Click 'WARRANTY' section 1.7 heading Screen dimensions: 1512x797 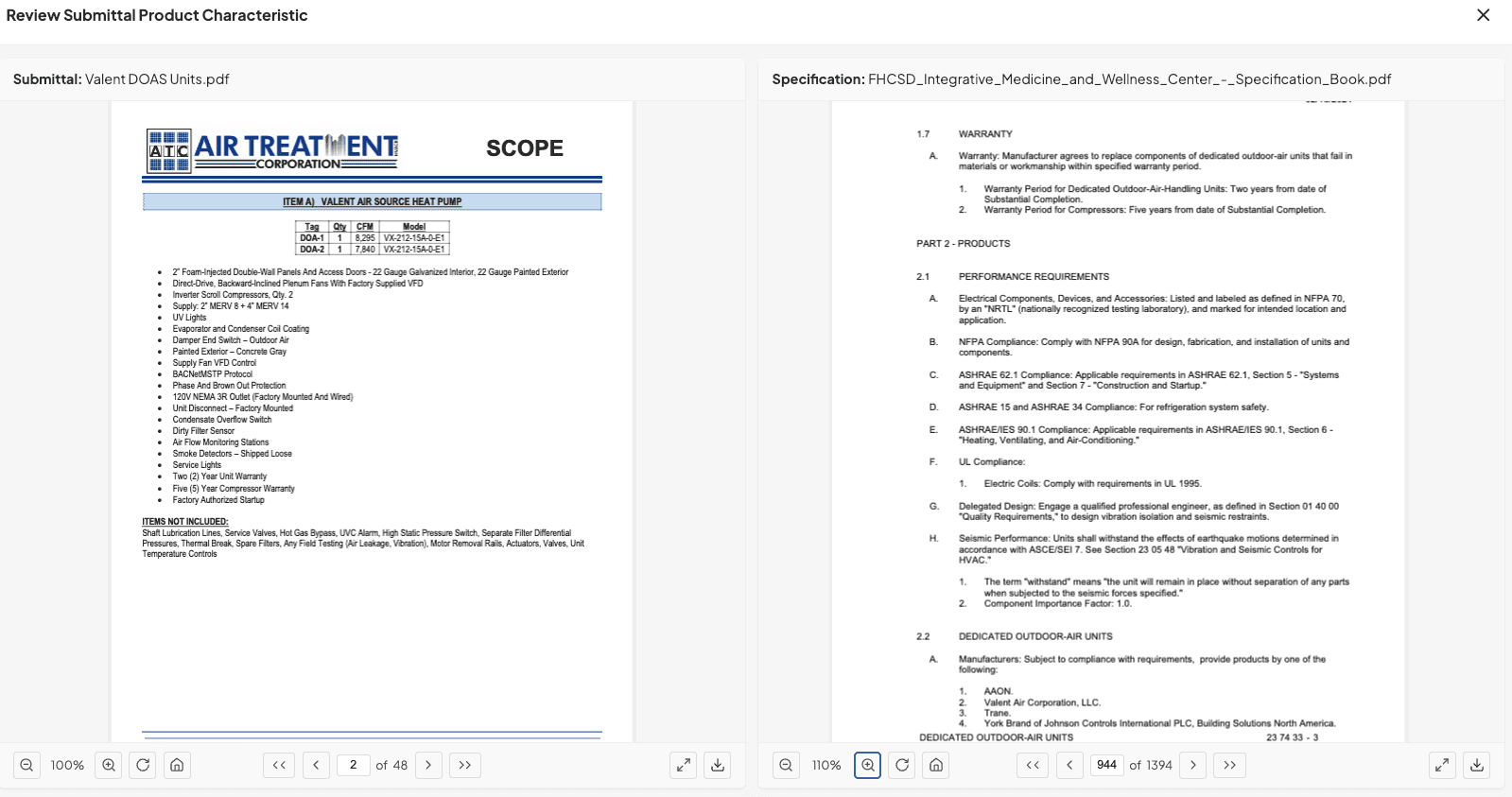click(985, 134)
